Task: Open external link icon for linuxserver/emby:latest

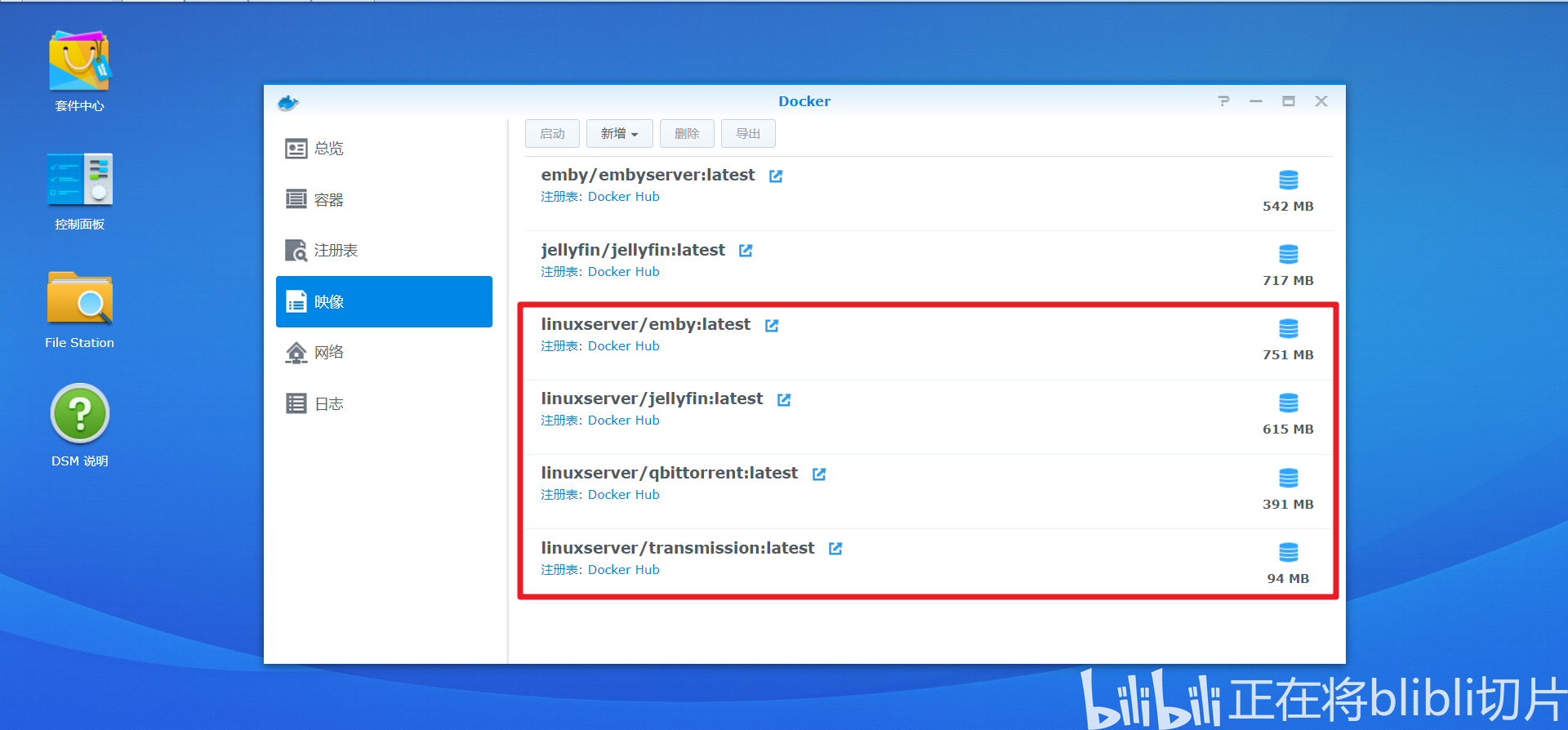Action: tap(772, 325)
